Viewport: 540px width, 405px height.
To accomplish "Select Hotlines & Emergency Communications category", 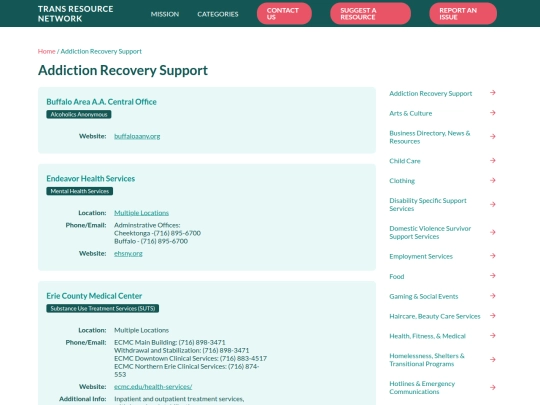I will pos(422,388).
